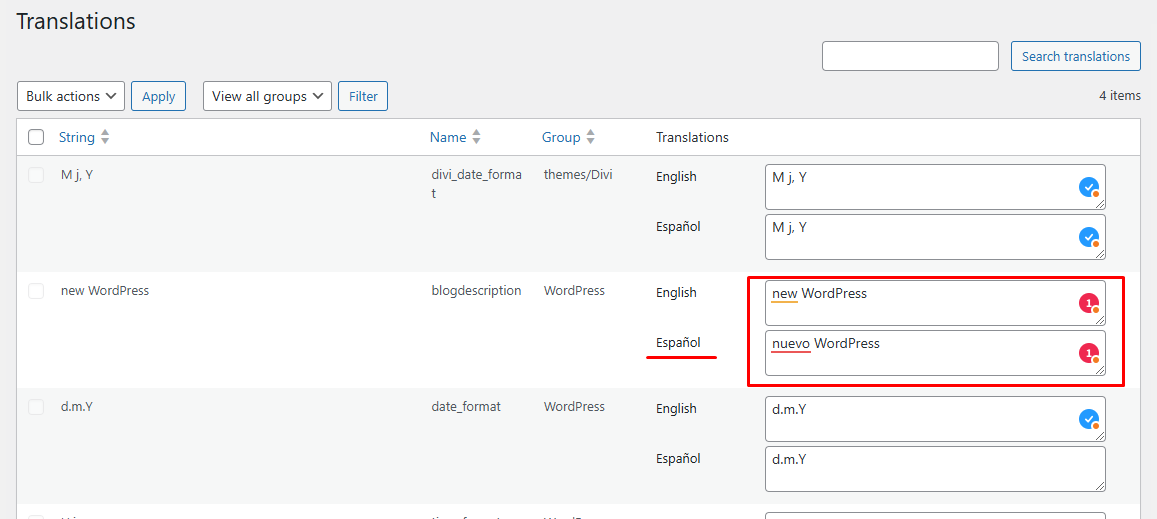Check the d.m.Y row checkbox
Viewport: 1157px width, 519px height.
tap(35, 407)
